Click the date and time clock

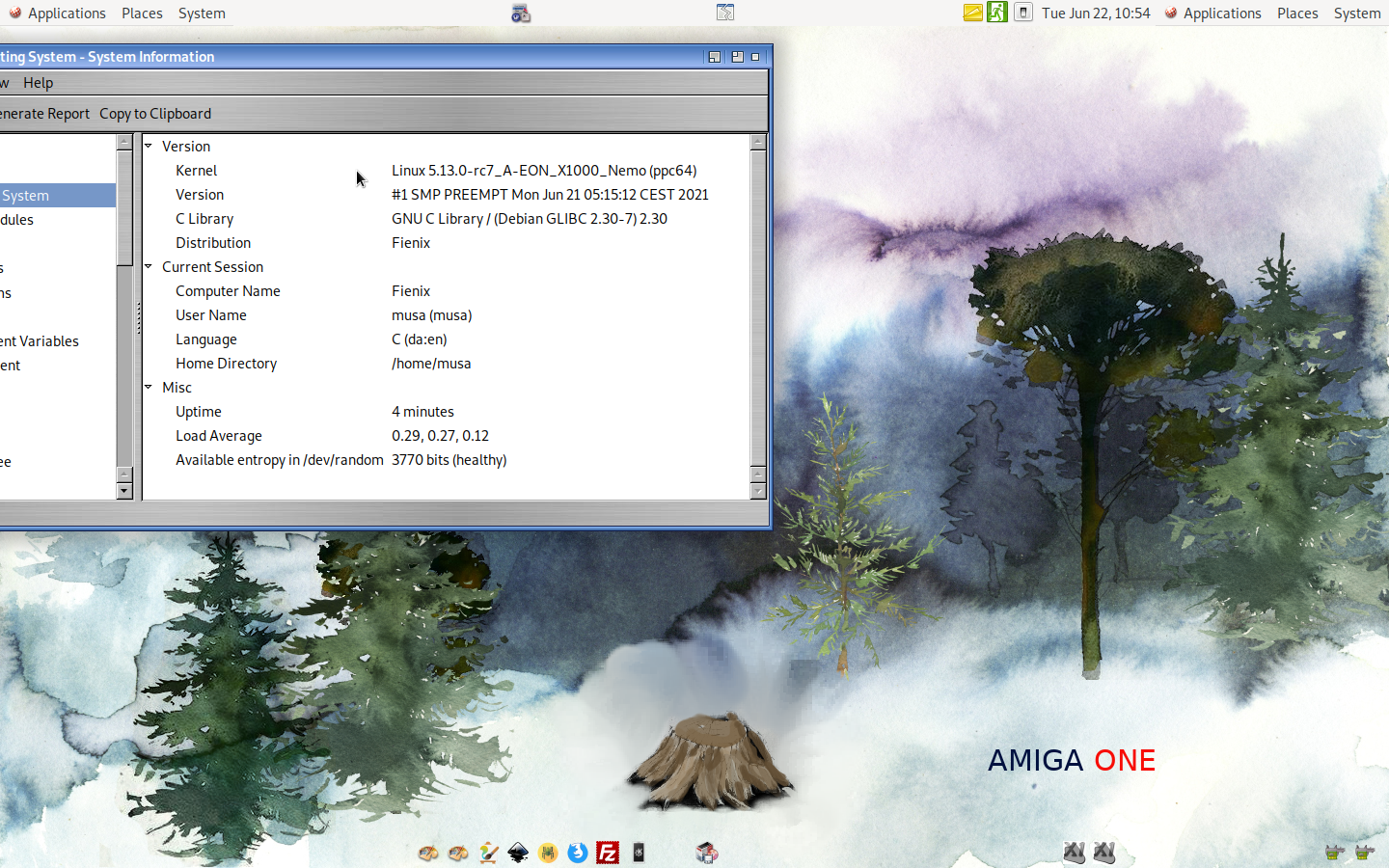tap(1096, 14)
